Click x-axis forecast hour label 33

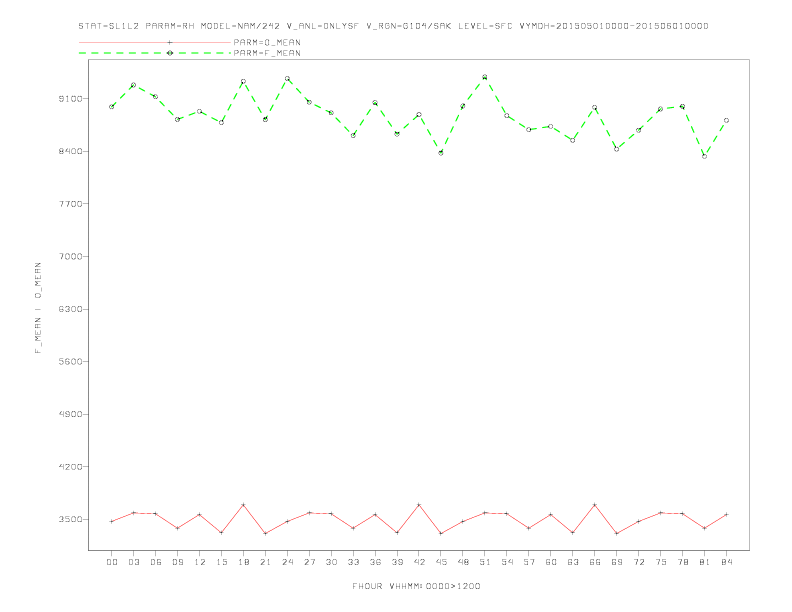353,562
